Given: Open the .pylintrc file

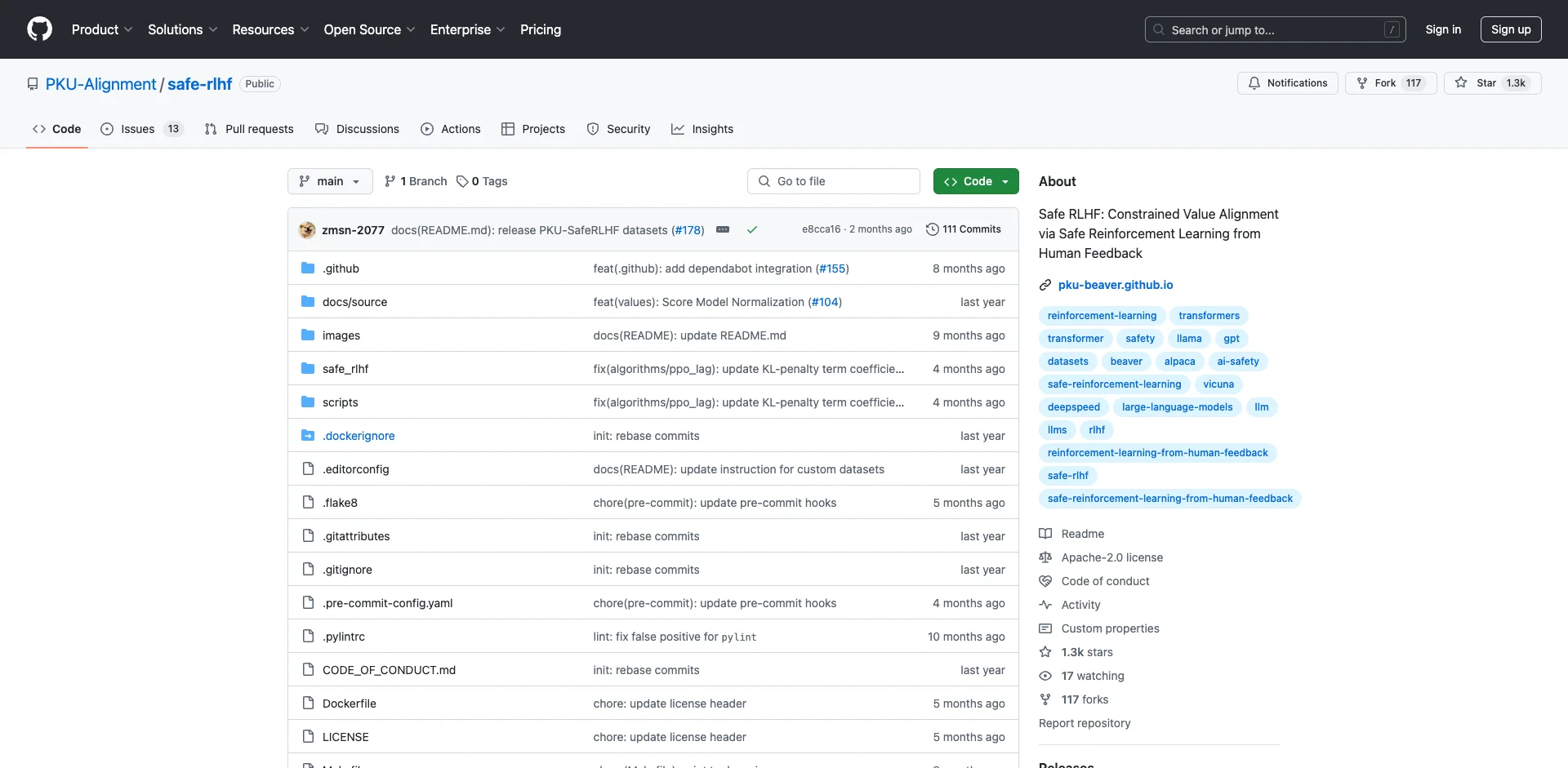Looking at the screenshot, I should point(344,637).
